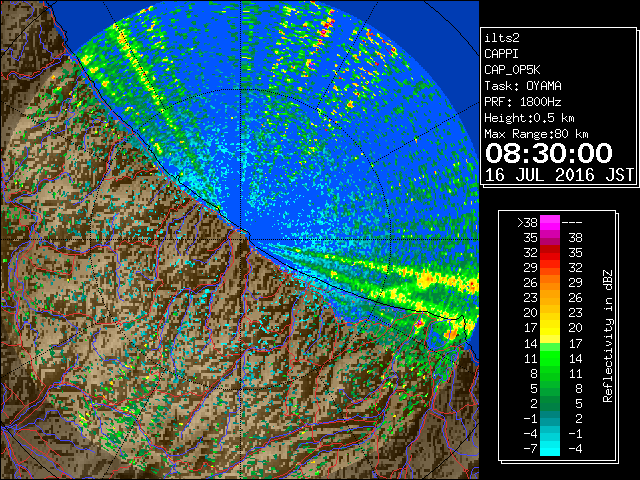Click the radar site at crosshair center

(x=241, y=240)
